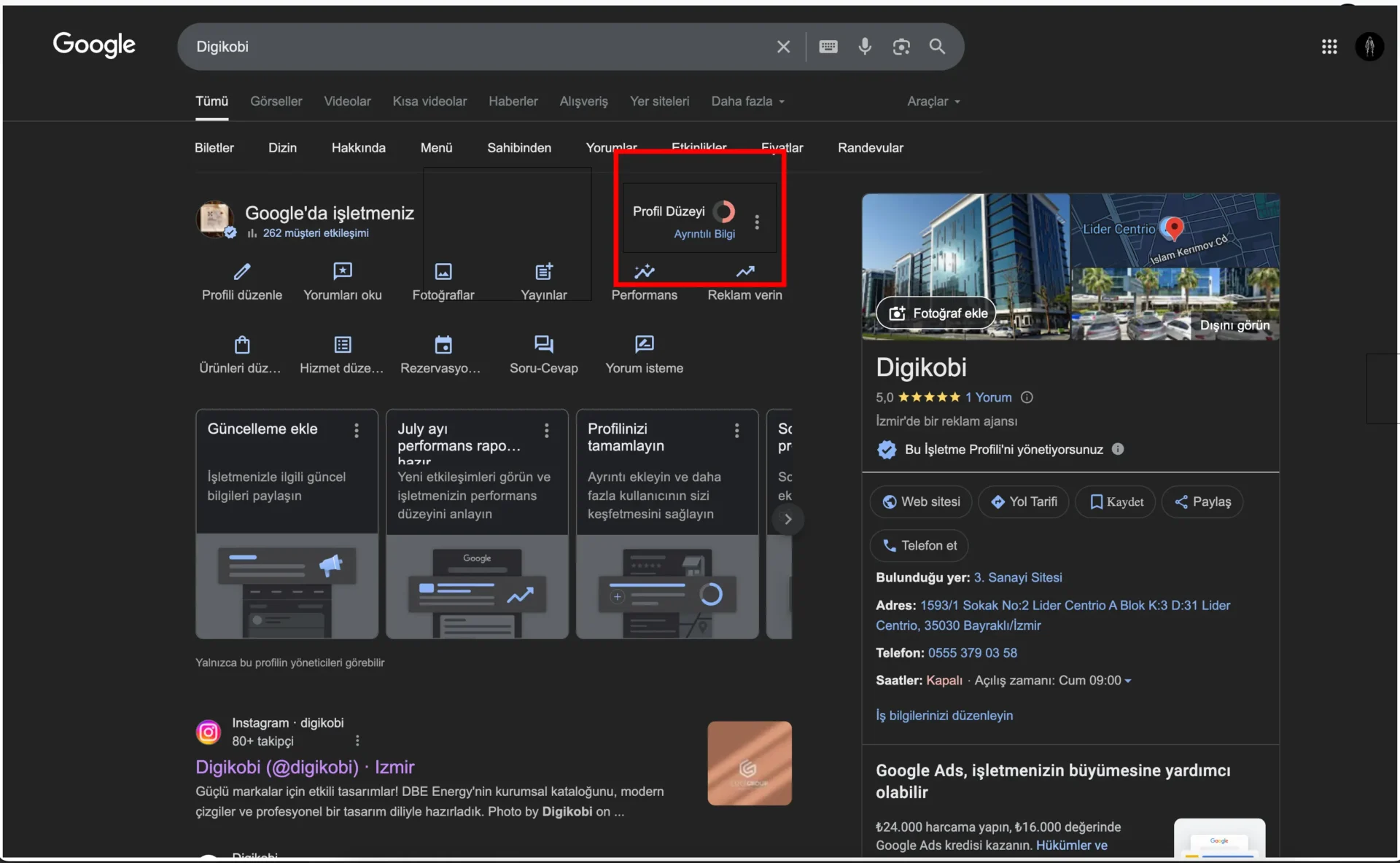Select the Biletler filter chip
Screen dimensions: 1400x863
tap(214, 148)
